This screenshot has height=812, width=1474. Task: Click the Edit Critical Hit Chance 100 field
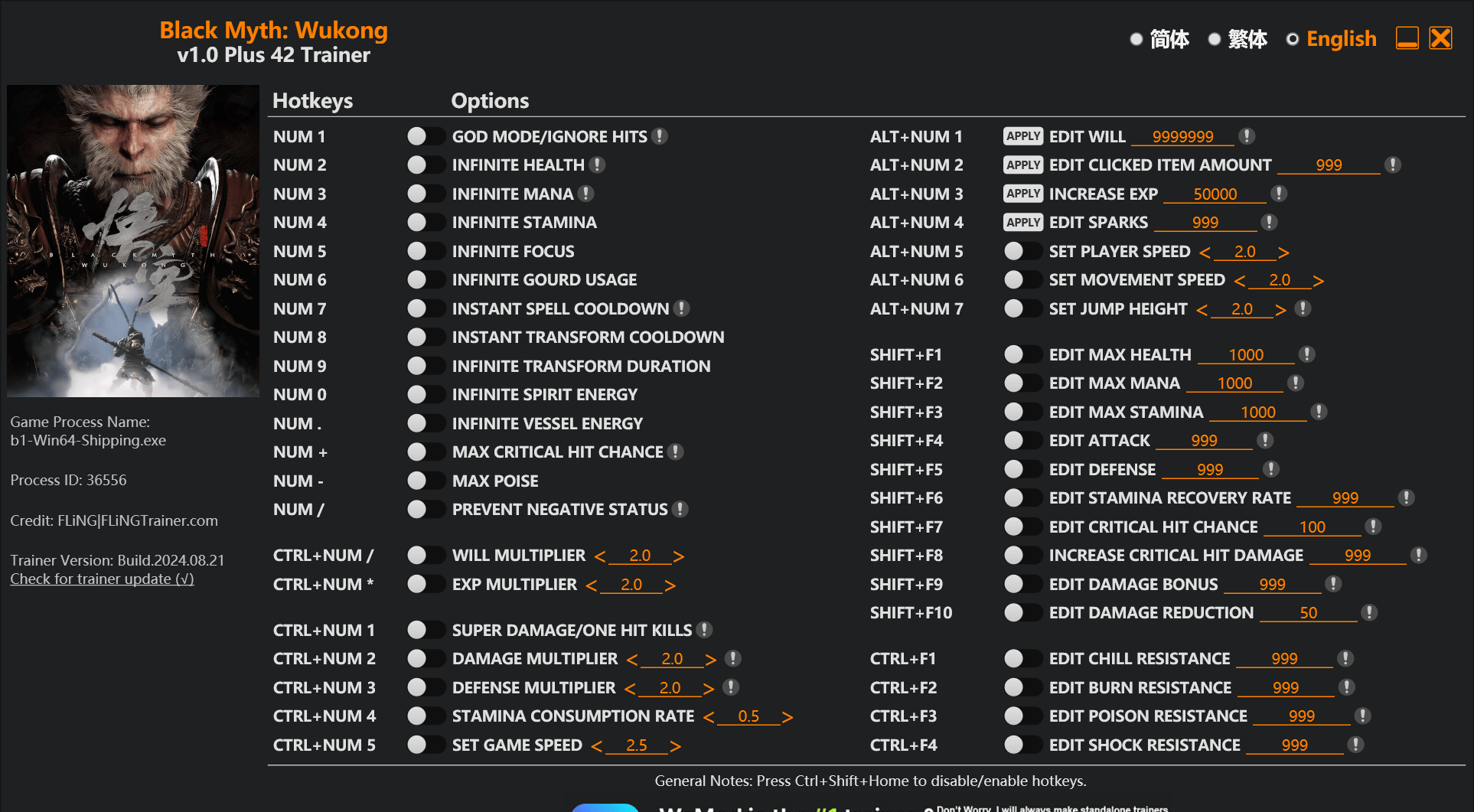pyautogui.click(x=1313, y=527)
